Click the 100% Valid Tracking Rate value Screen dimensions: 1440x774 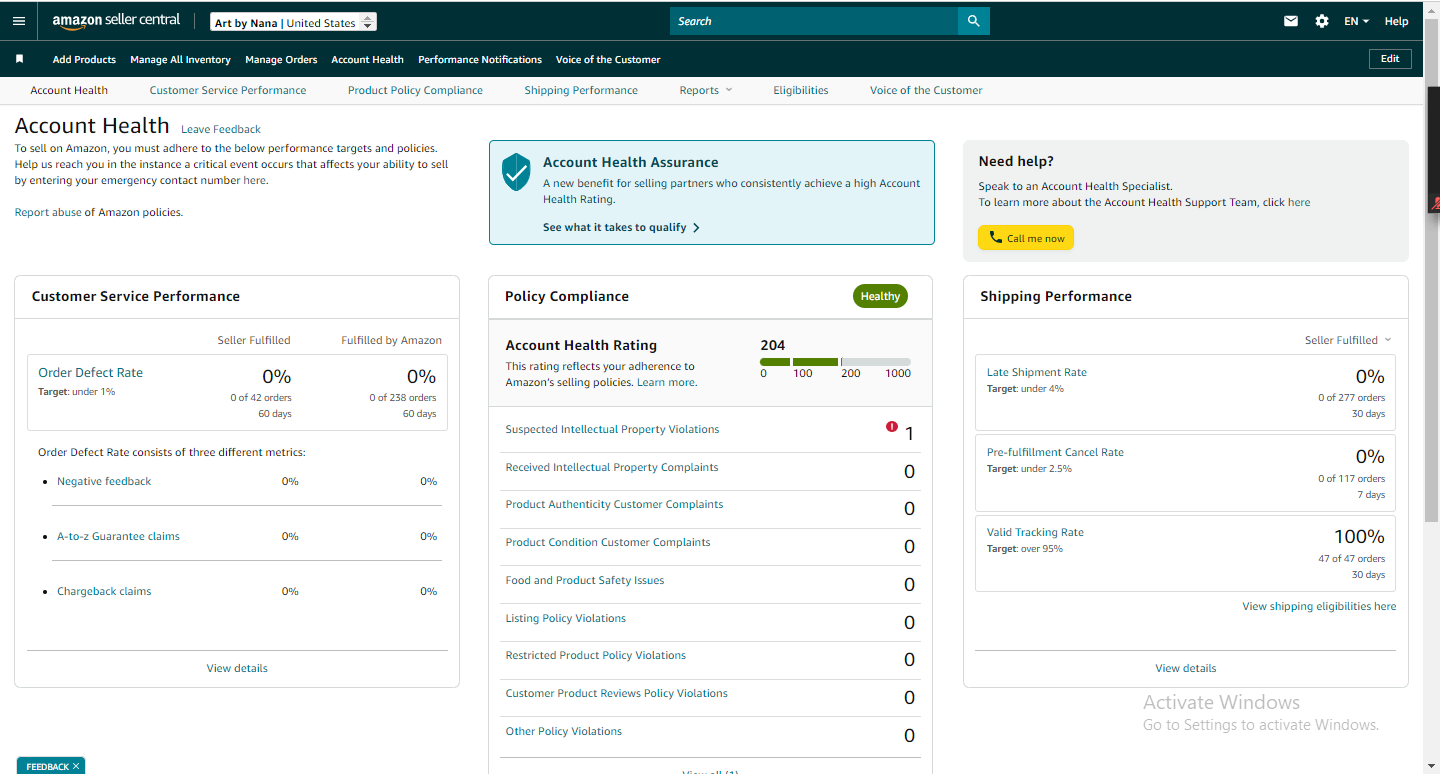click(1359, 537)
